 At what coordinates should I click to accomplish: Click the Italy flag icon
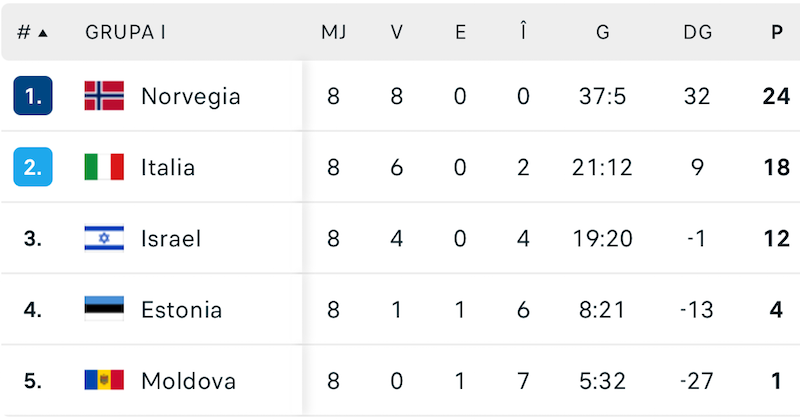[104, 167]
